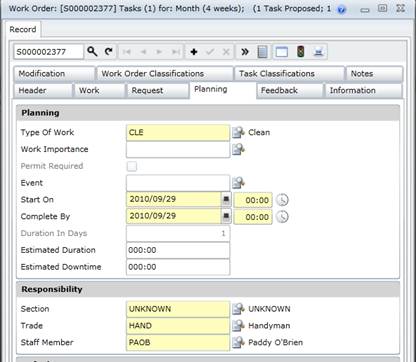416x362 pixels.
Task: Open lookup icon for Staff Member
Action: click(238, 342)
